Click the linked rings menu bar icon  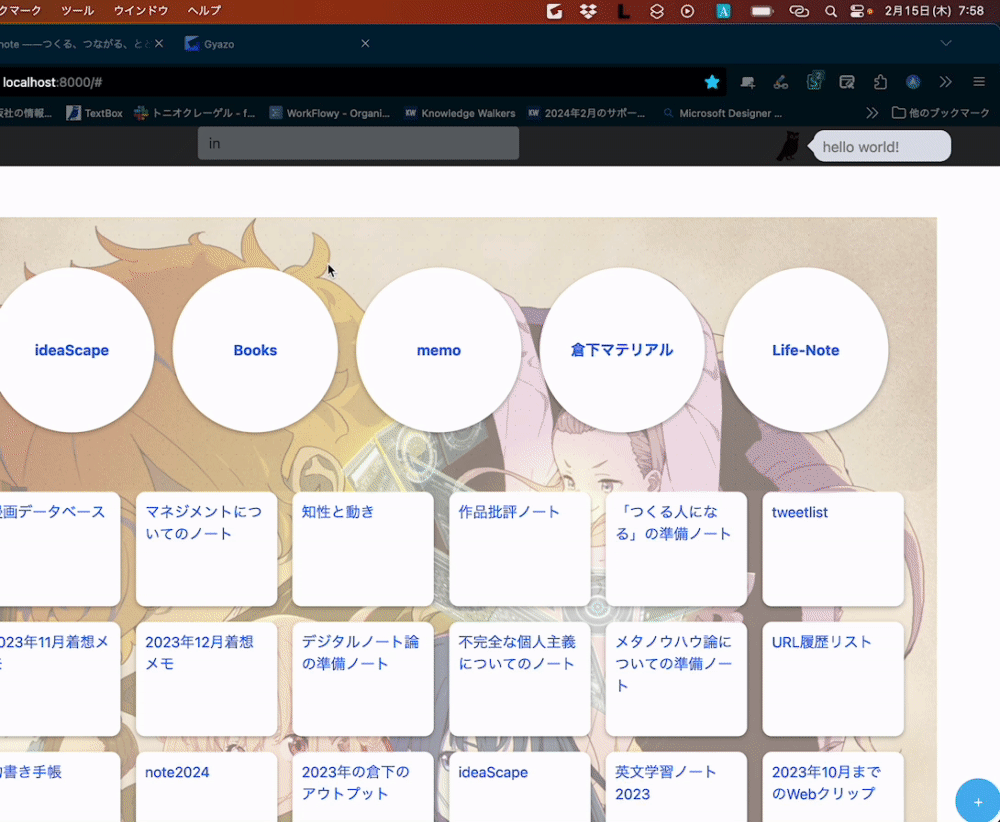[798, 11]
